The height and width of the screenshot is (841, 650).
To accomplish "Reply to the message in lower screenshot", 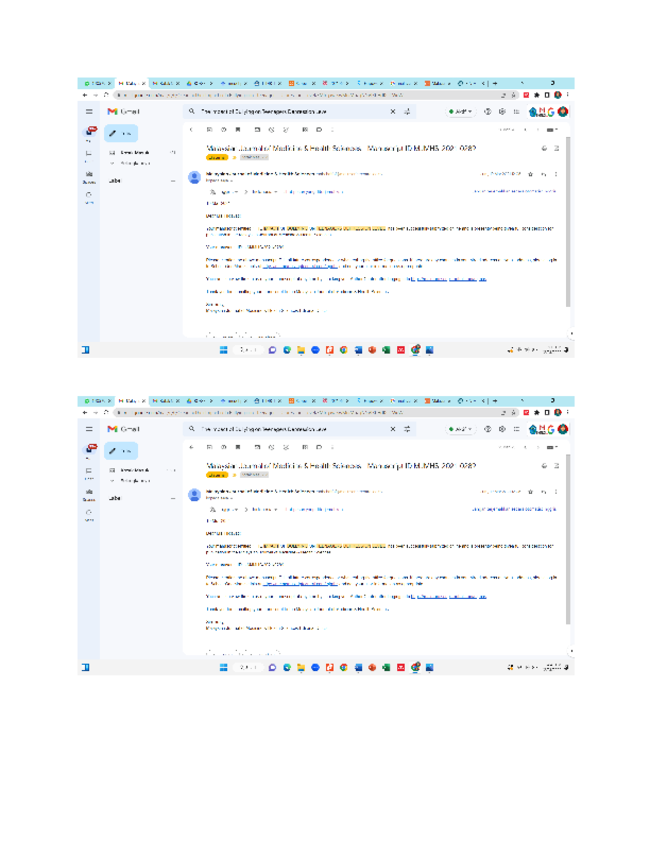I will click(543, 491).
